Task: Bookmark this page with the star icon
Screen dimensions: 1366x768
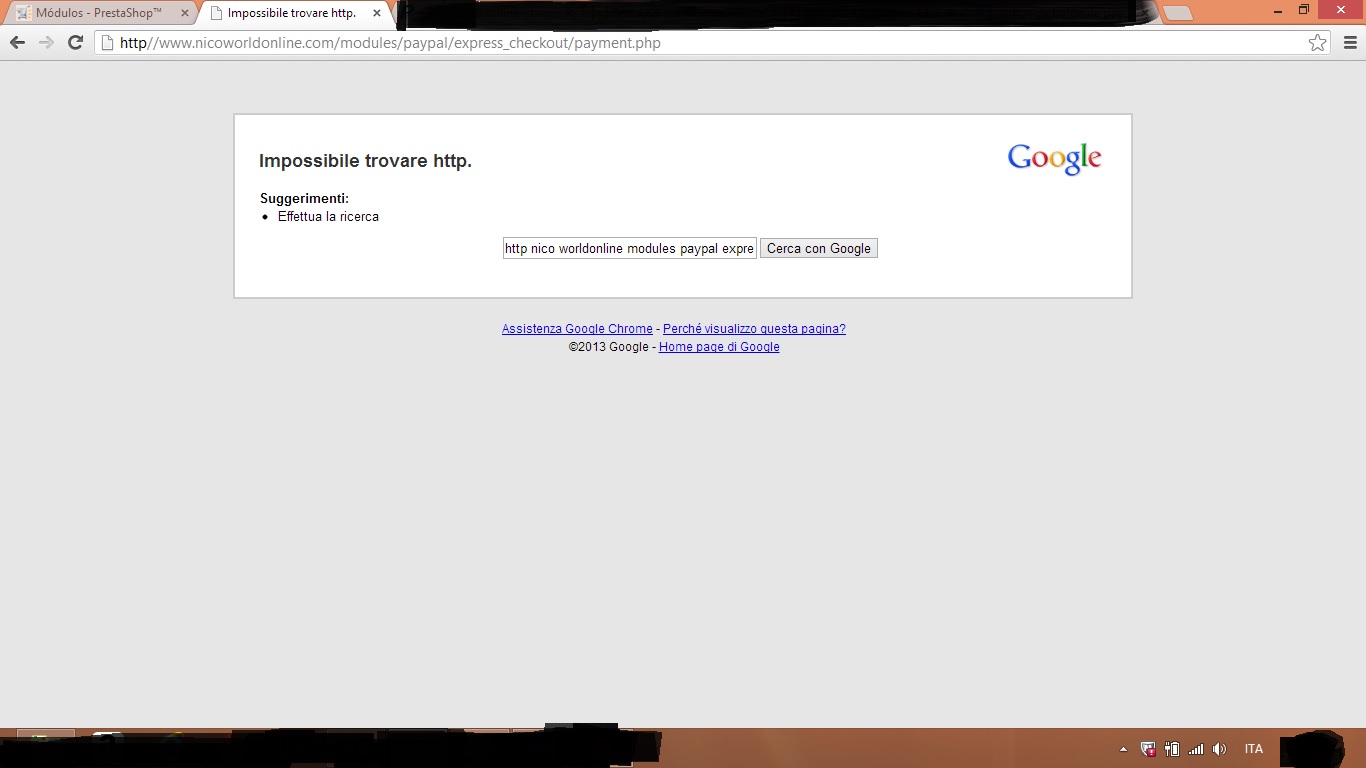Action: pyautogui.click(x=1318, y=43)
